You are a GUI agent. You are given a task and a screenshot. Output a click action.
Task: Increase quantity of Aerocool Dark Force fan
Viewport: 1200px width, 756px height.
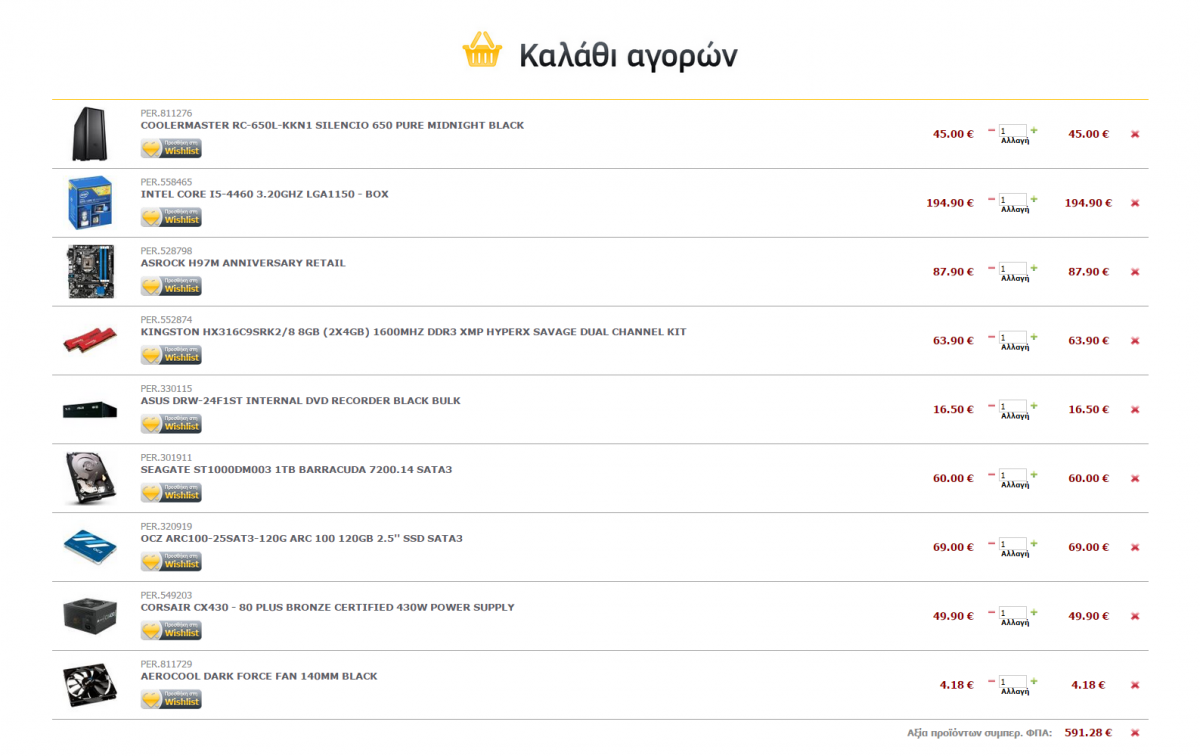[x=1034, y=682]
